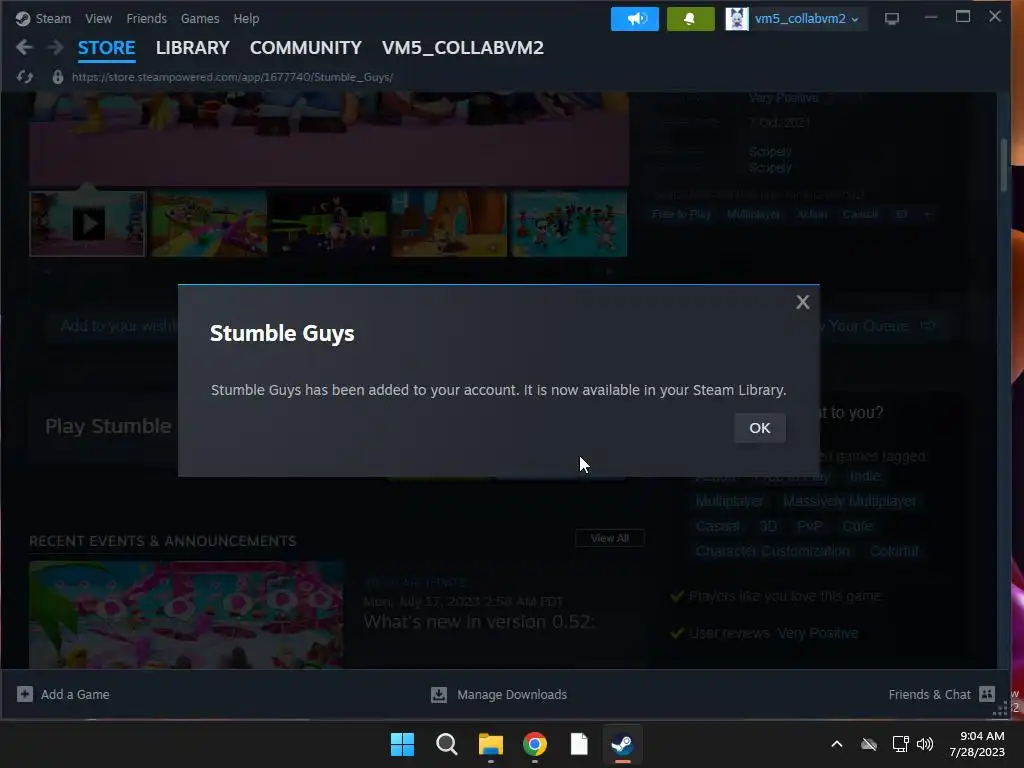Switch to the STORE tab
Image resolution: width=1024 pixels, height=768 pixels.
pyautogui.click(x=106, y=48)
